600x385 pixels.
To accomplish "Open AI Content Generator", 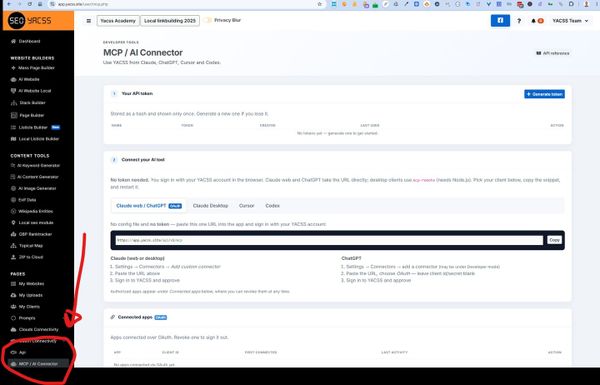I will coord(34,177).
